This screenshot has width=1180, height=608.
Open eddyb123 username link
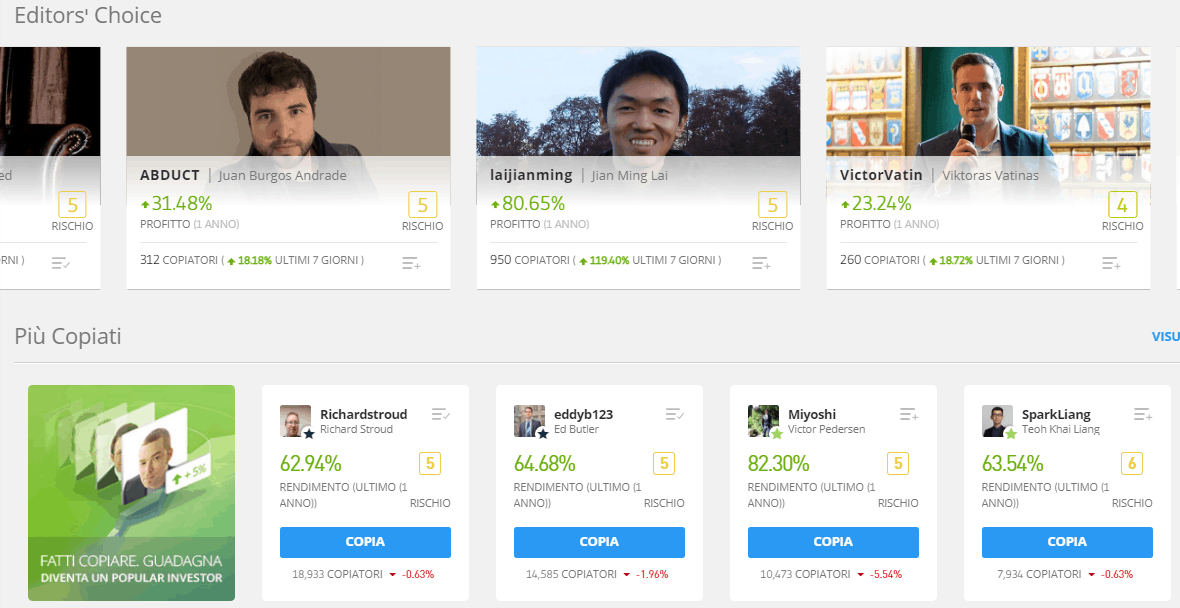pos(583,414)
